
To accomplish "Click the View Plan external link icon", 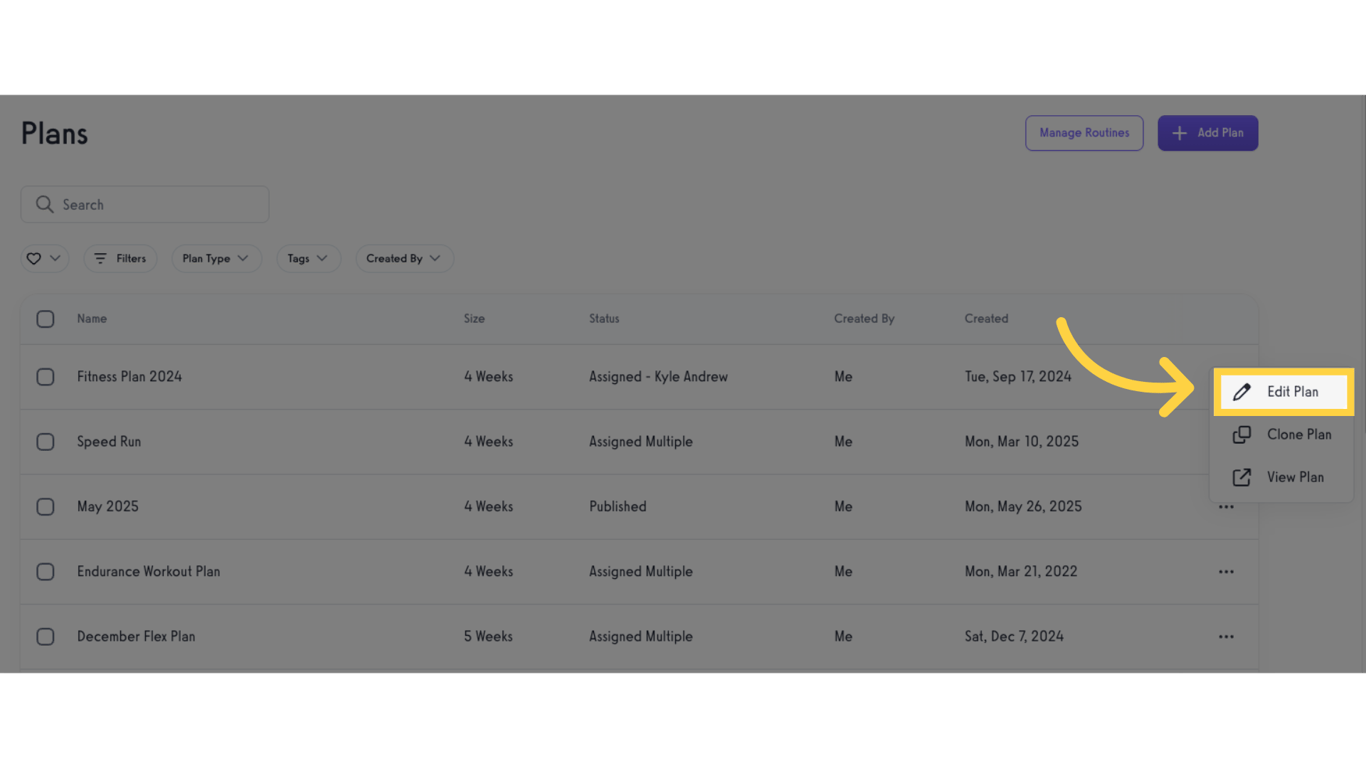I will (x=1242, y=477).
